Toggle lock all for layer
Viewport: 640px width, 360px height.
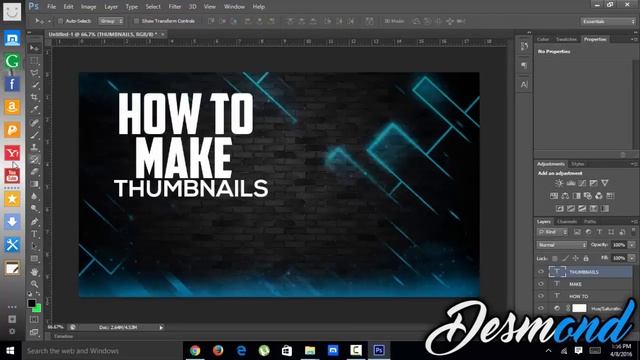[x=586, y=258]
